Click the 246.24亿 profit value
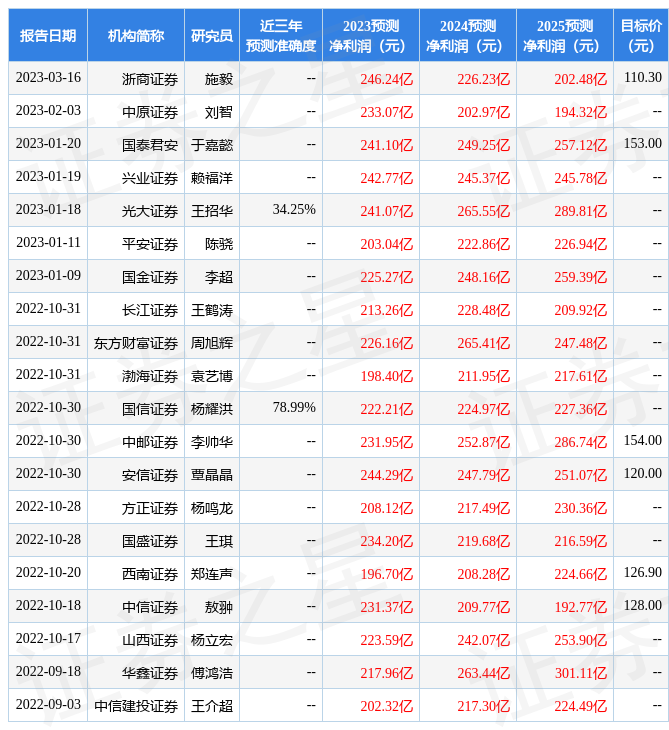669x730 pixels. click(x=386, y=79)
